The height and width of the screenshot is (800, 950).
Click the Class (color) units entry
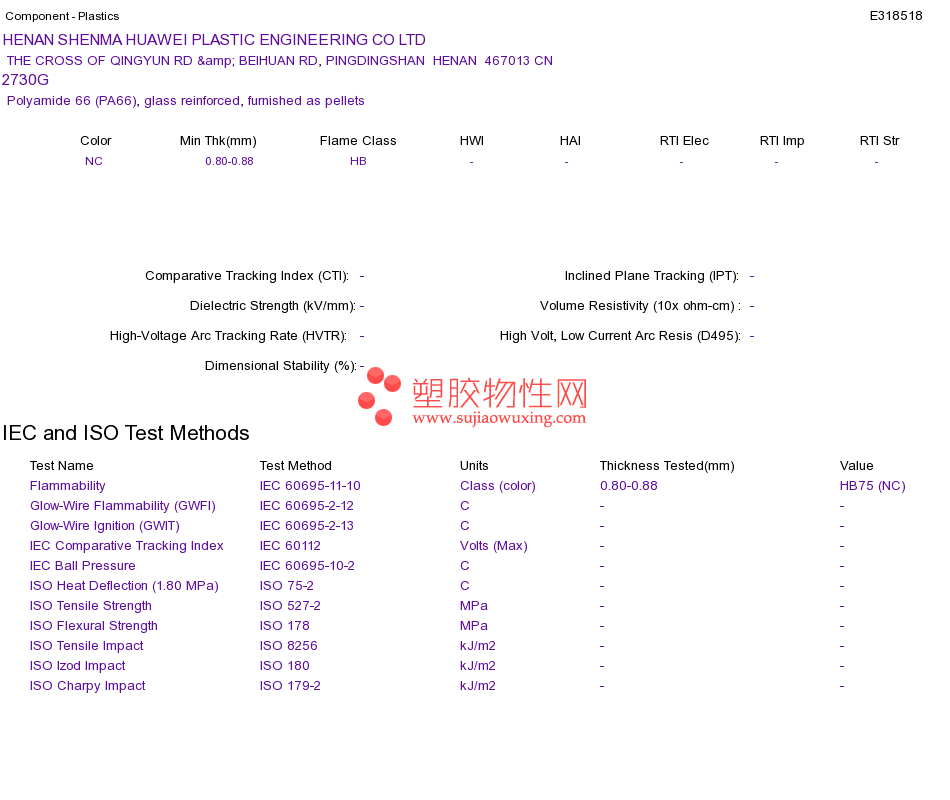pos(498,485)
